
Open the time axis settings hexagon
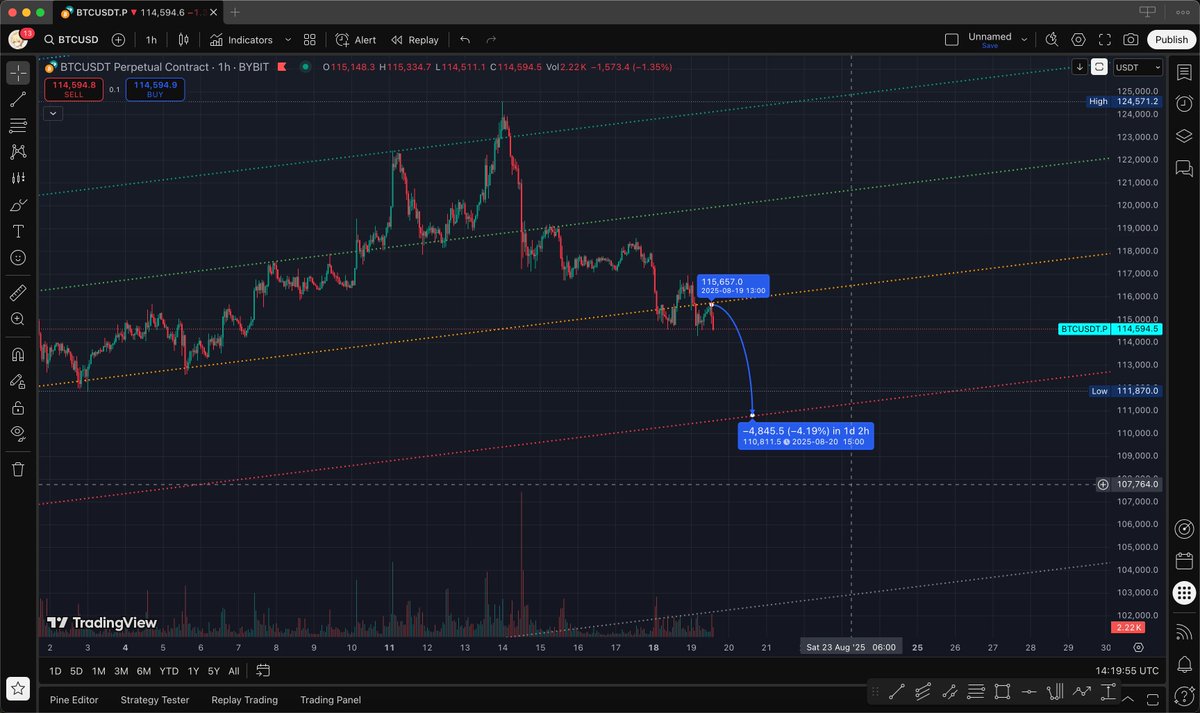coord(1138,648)
